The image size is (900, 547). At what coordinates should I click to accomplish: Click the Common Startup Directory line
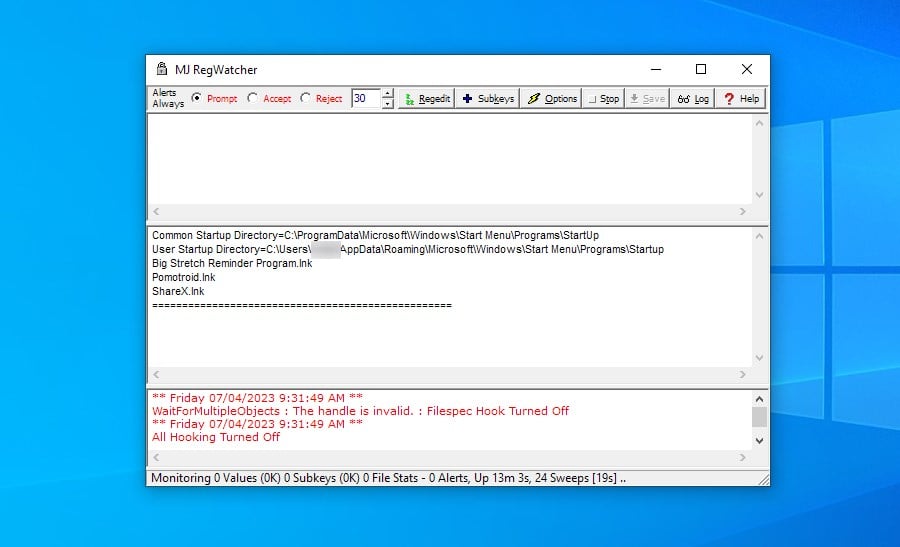[x=375, y=235]
